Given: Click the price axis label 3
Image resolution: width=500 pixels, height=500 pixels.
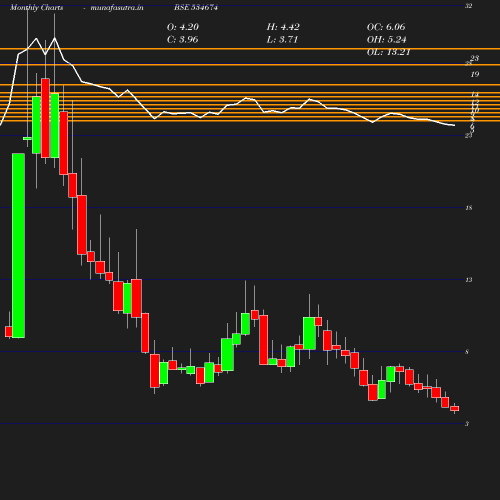Looking at the screenshot, I should (467, 424).
